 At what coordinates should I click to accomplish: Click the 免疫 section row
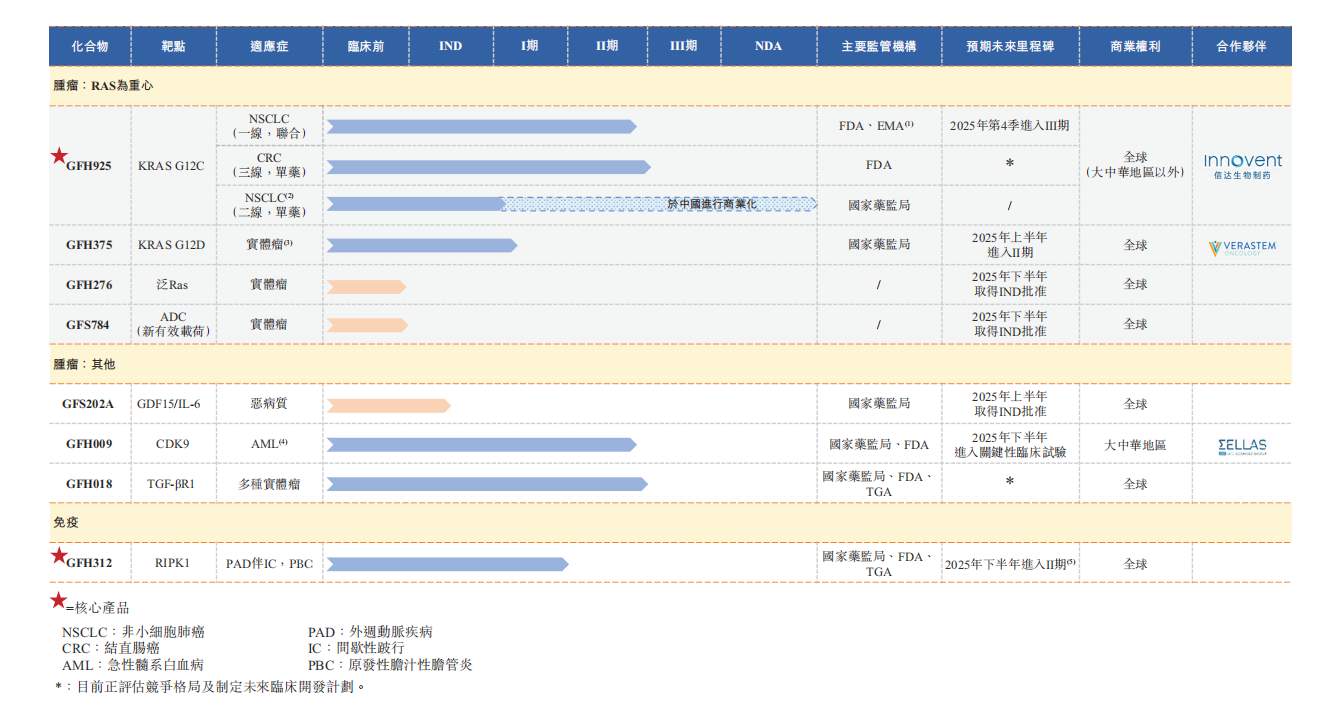coord(66,522)
